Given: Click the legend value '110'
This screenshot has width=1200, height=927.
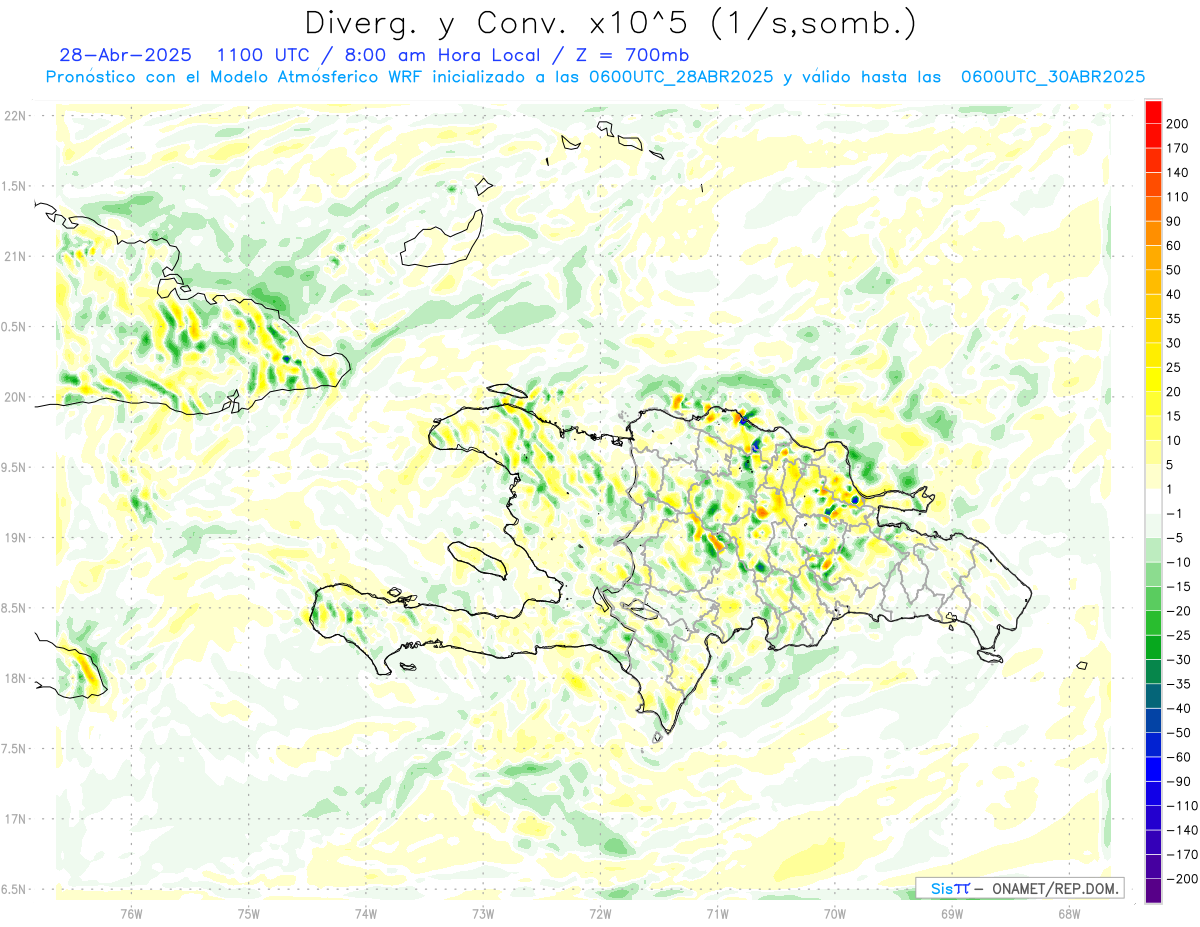Looking at the screenshot, I should point(1177,197).
